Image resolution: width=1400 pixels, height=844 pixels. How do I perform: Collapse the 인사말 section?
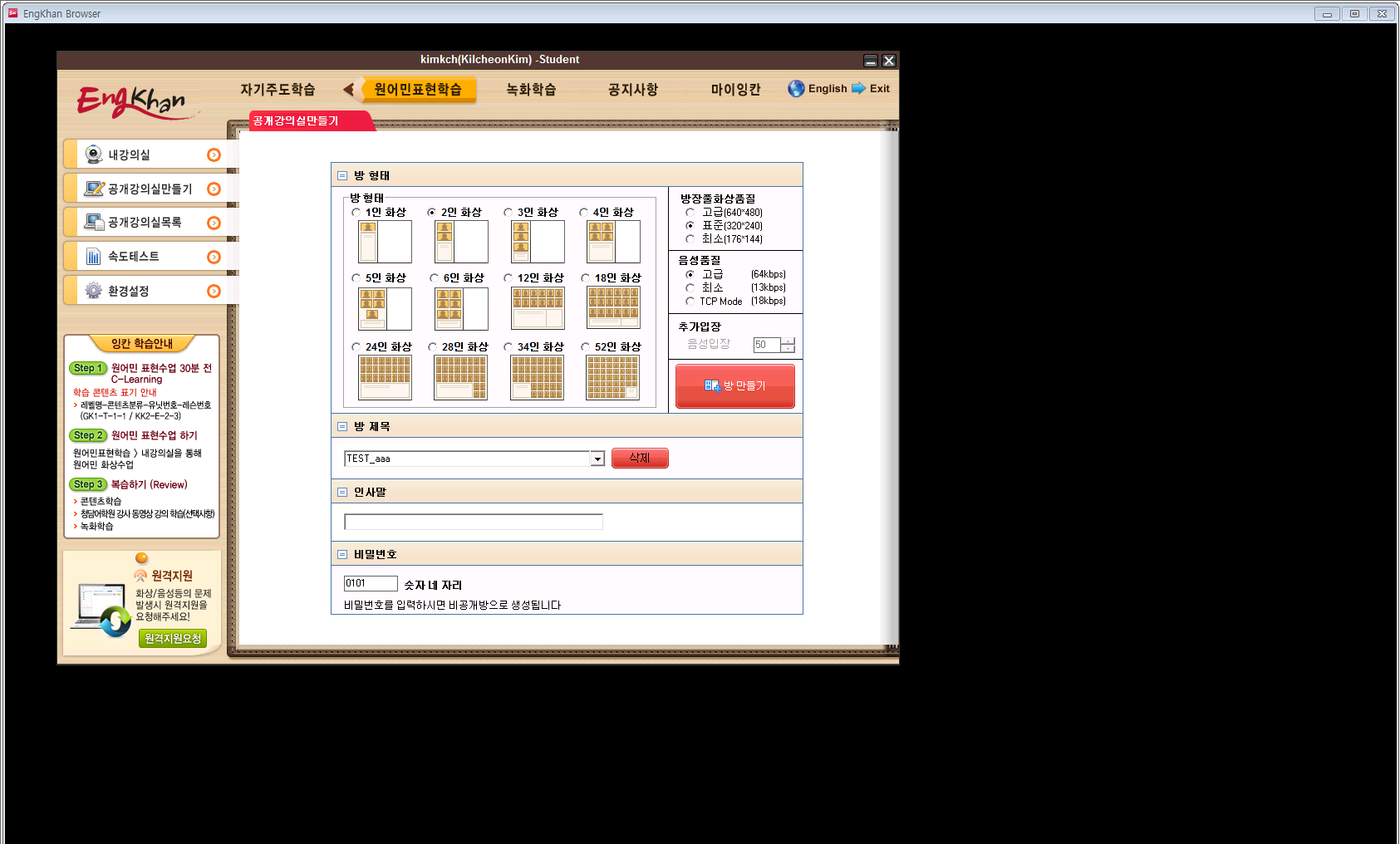[x=341, y=492]
